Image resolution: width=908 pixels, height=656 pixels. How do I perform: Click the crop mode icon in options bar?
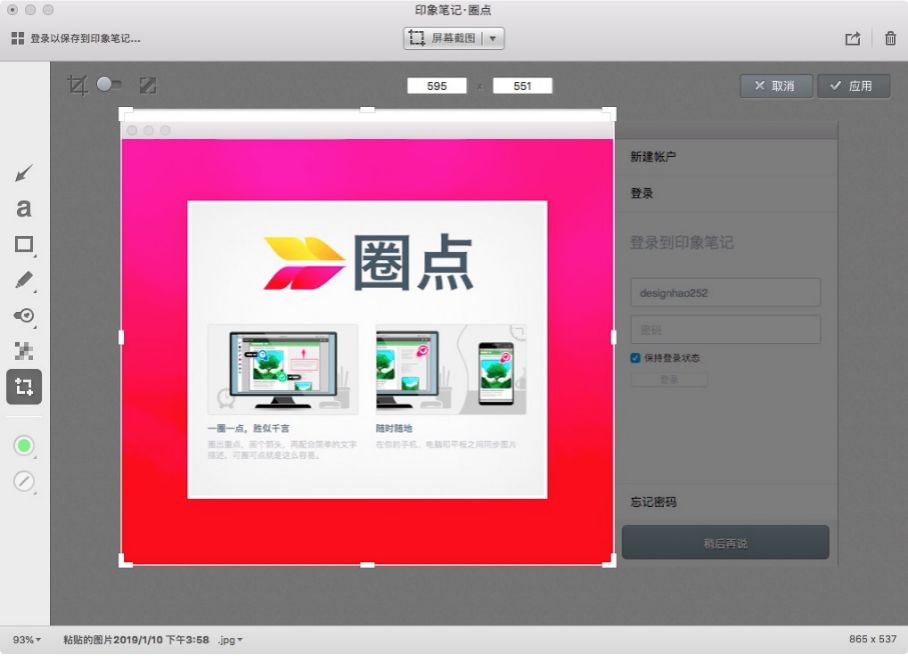coord(77,86)
